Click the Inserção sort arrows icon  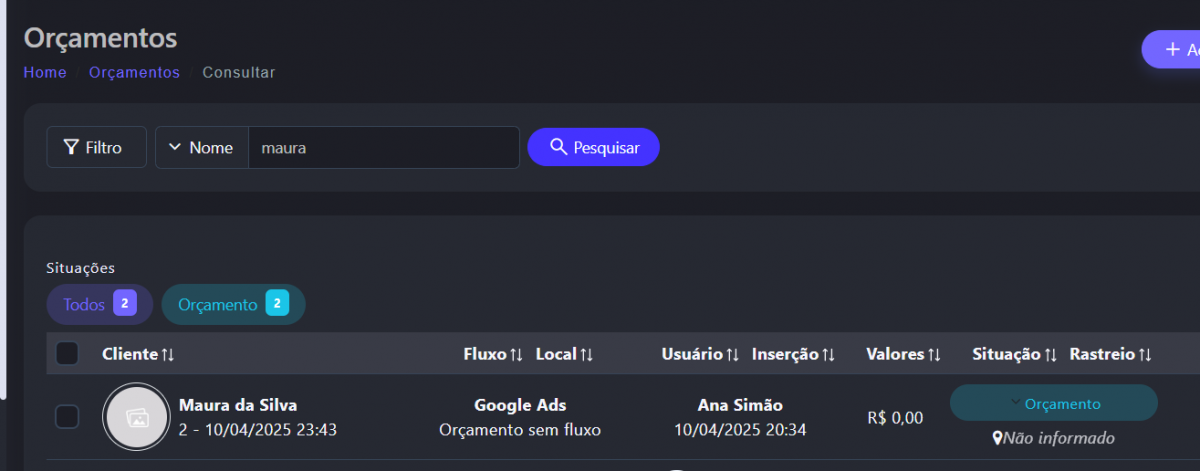[828, 355]
